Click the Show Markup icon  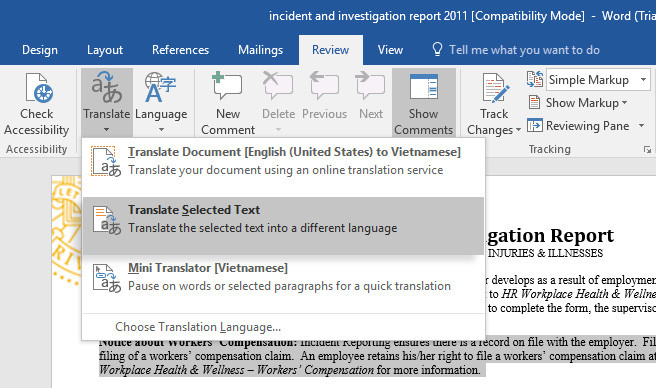point(534,102)
